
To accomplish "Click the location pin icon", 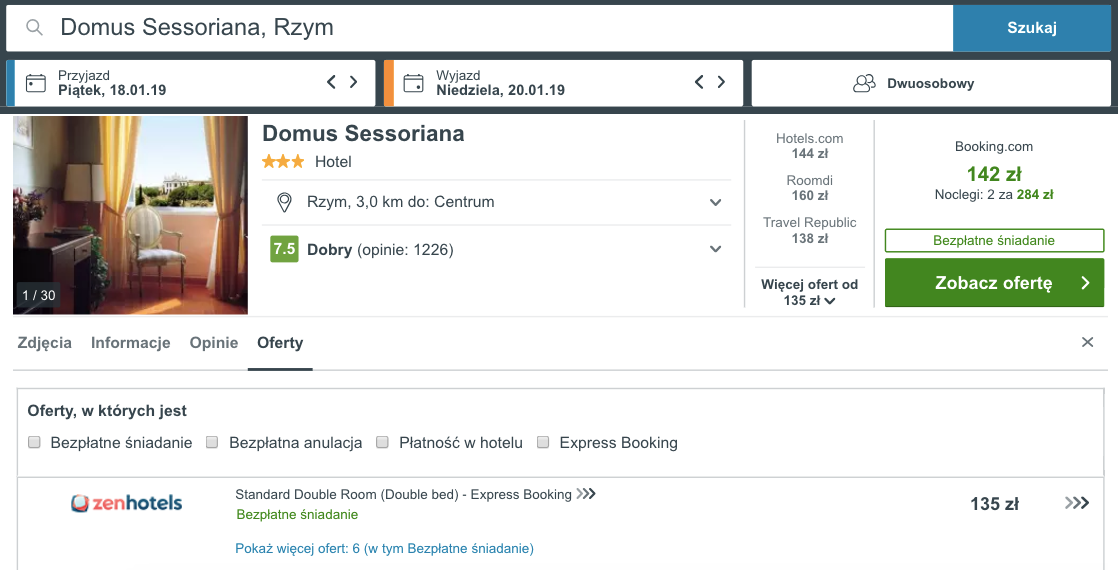I will pos(284,203).
